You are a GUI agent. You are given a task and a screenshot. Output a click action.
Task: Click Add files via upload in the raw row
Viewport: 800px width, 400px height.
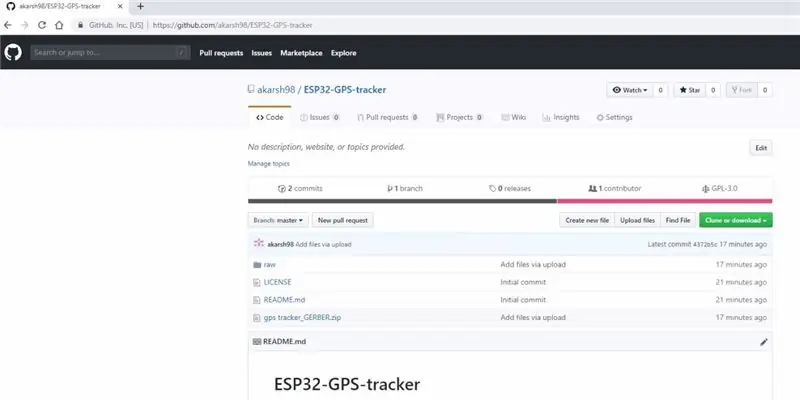pos(533,265)
